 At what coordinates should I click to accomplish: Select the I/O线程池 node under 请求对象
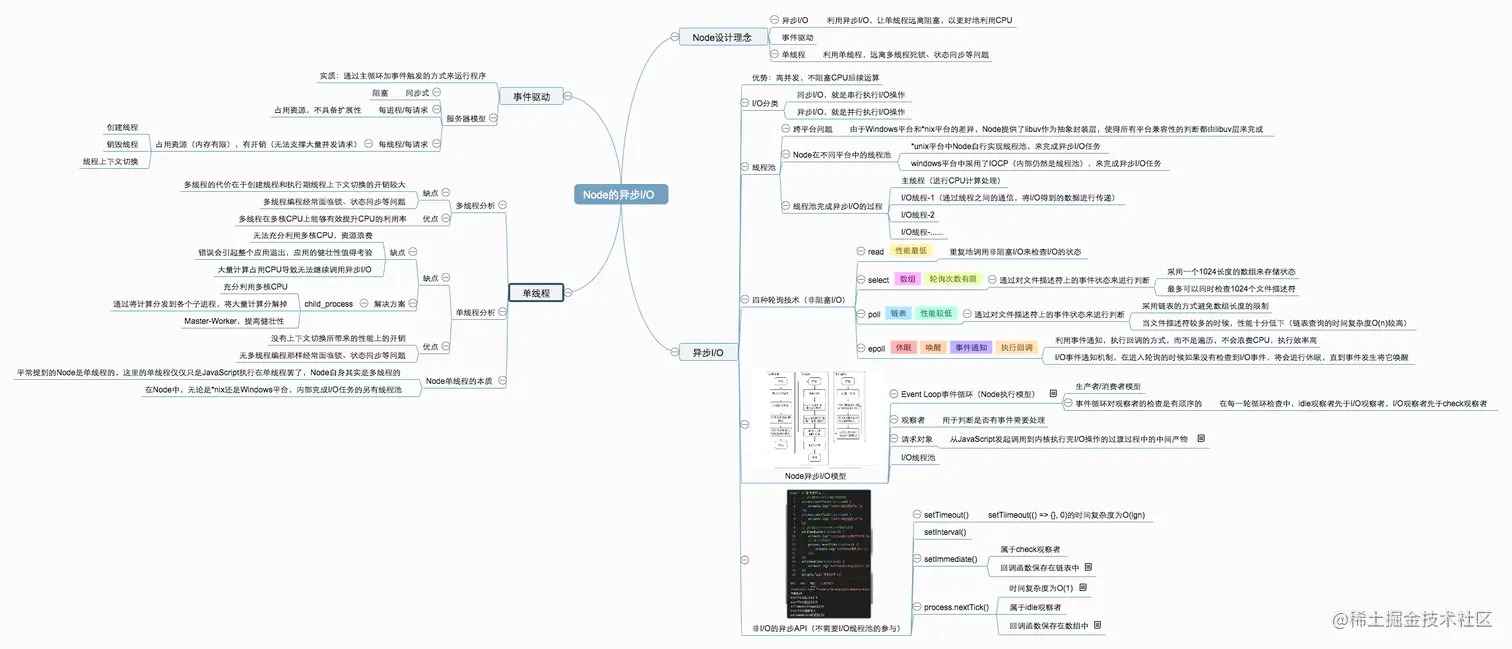pyautogui.click(x=919, y=458)
